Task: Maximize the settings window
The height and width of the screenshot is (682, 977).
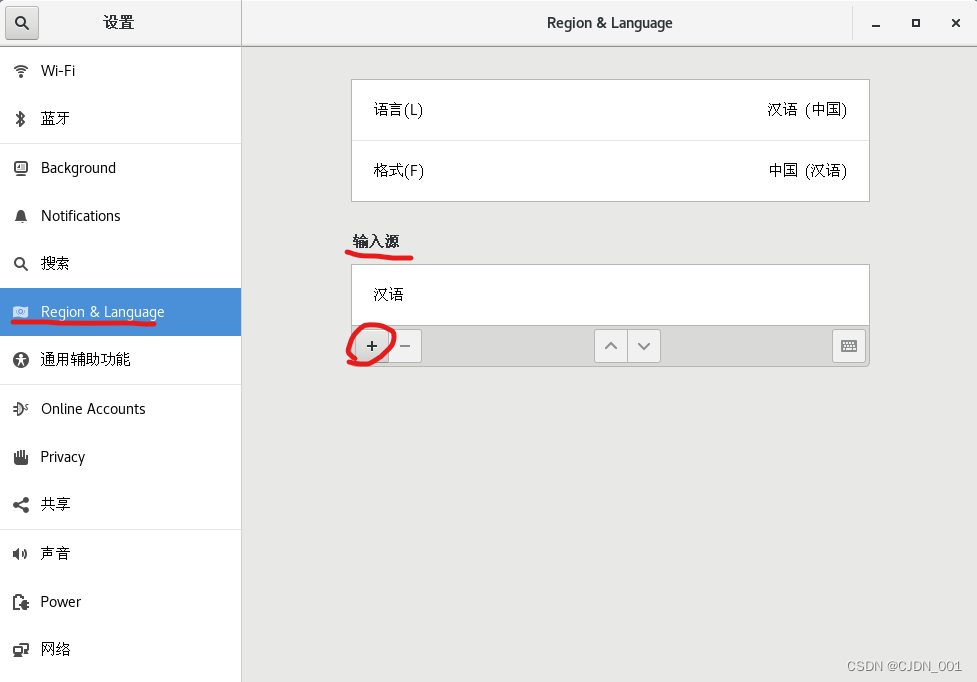Action: pos(915,24)
